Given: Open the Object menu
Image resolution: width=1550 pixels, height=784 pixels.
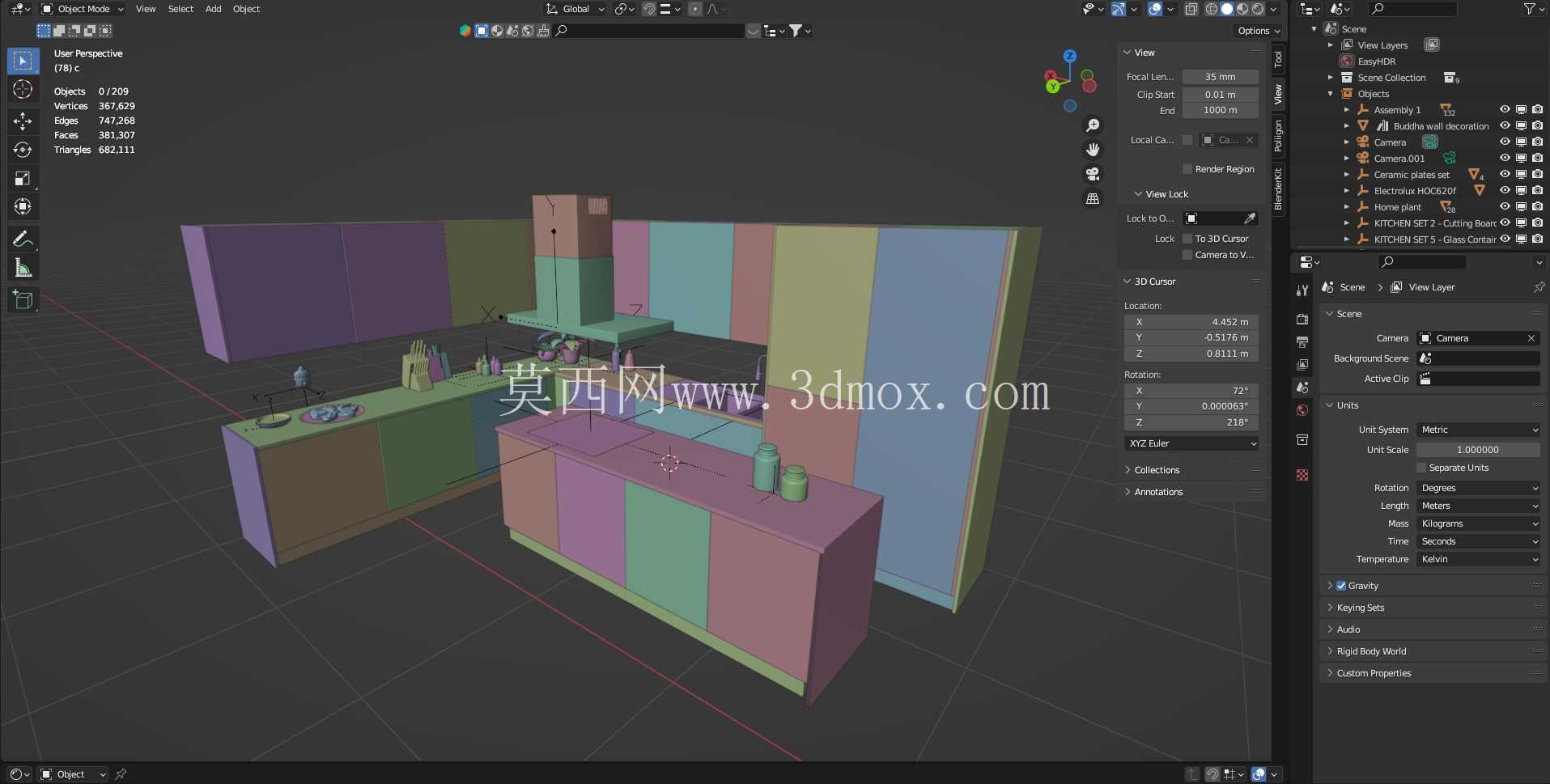Looking at the screenshot, I should (246, 9).
